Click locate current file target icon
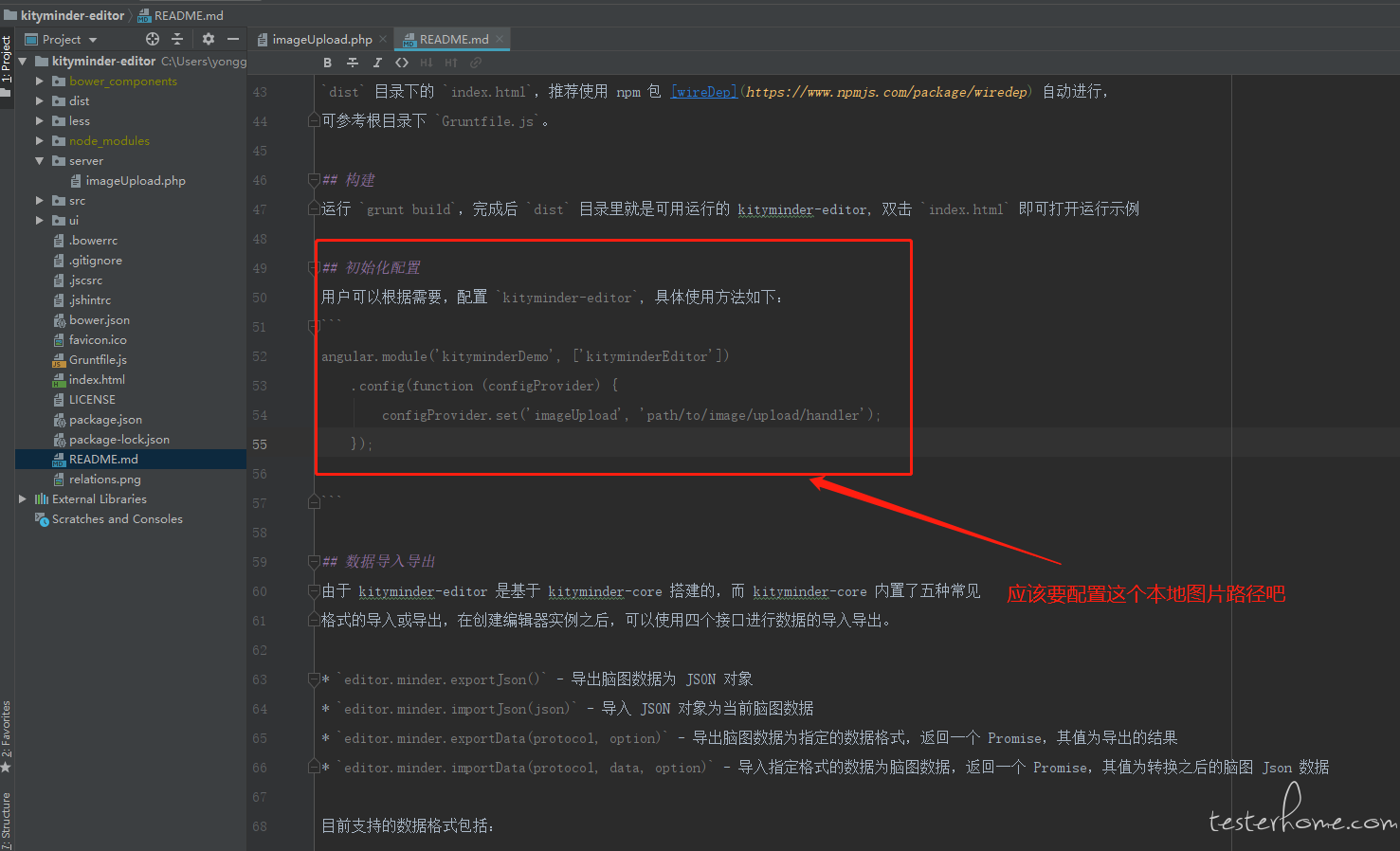 tap(153, 39)
